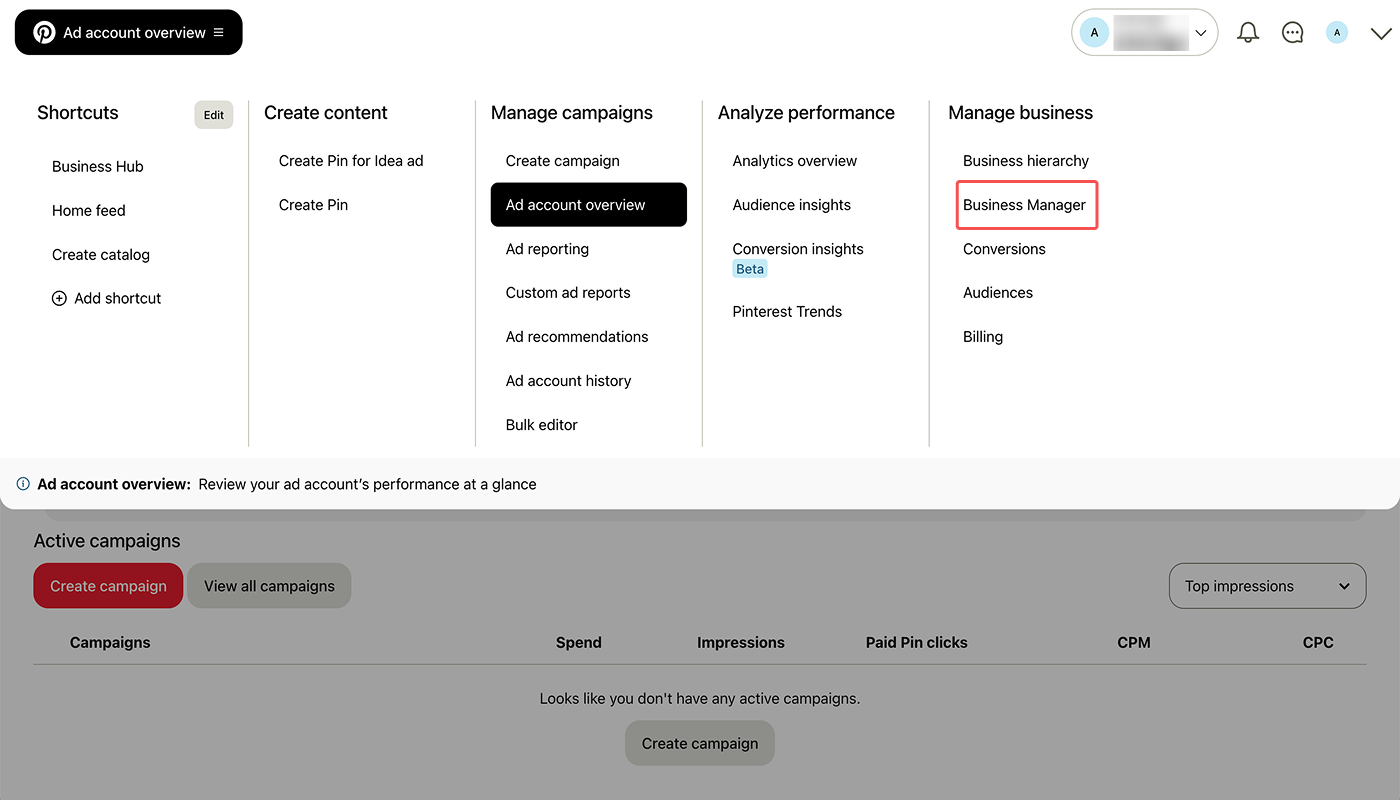Open the messages chat bubble icon
Viewport: 1400px width, 800px height.
(1293, 33)
